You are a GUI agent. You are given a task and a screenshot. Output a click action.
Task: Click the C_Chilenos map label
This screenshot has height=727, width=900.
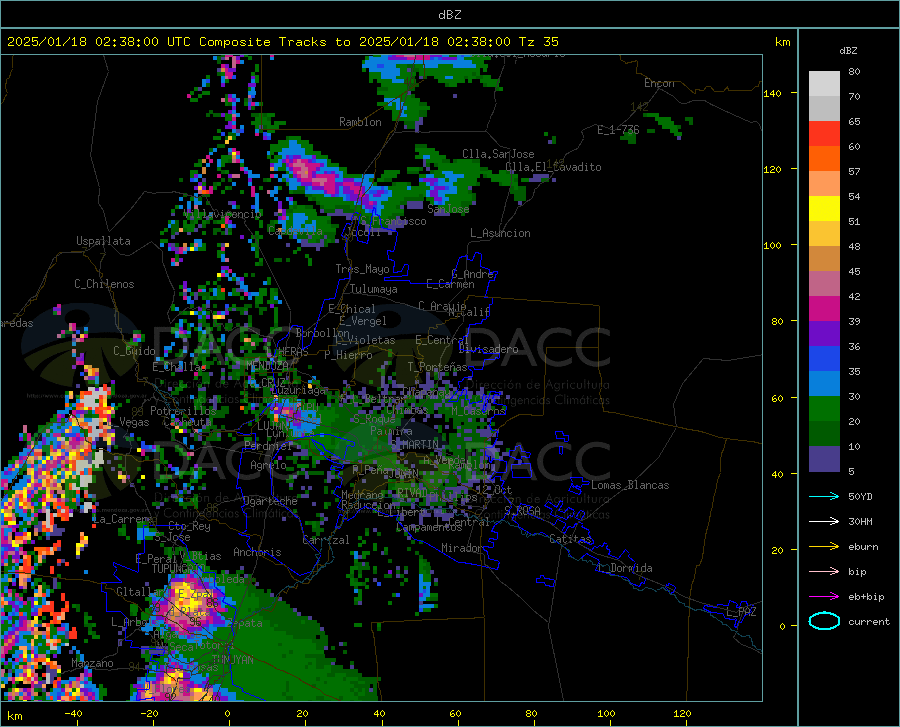(x=104, y=284)
